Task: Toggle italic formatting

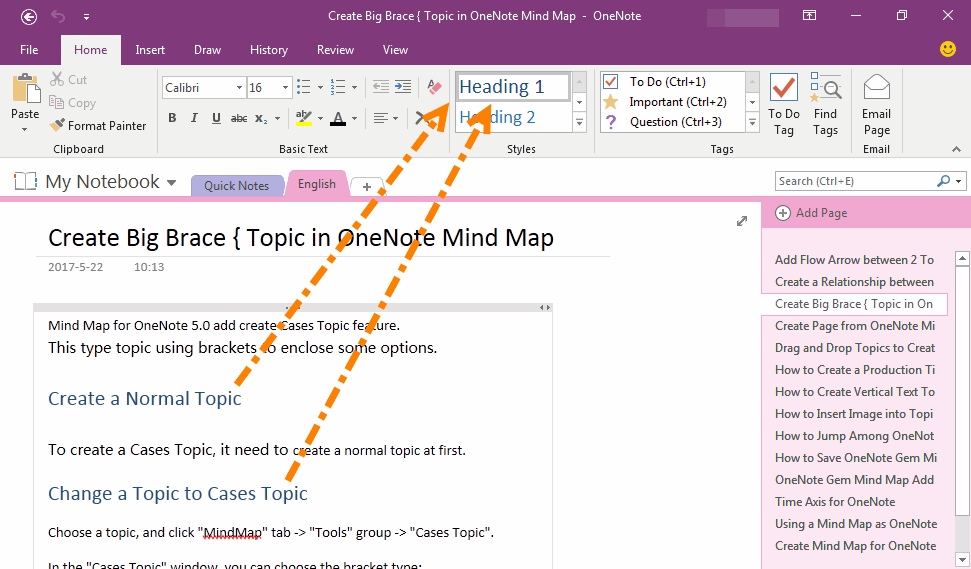Action: (x=194, y=118)
